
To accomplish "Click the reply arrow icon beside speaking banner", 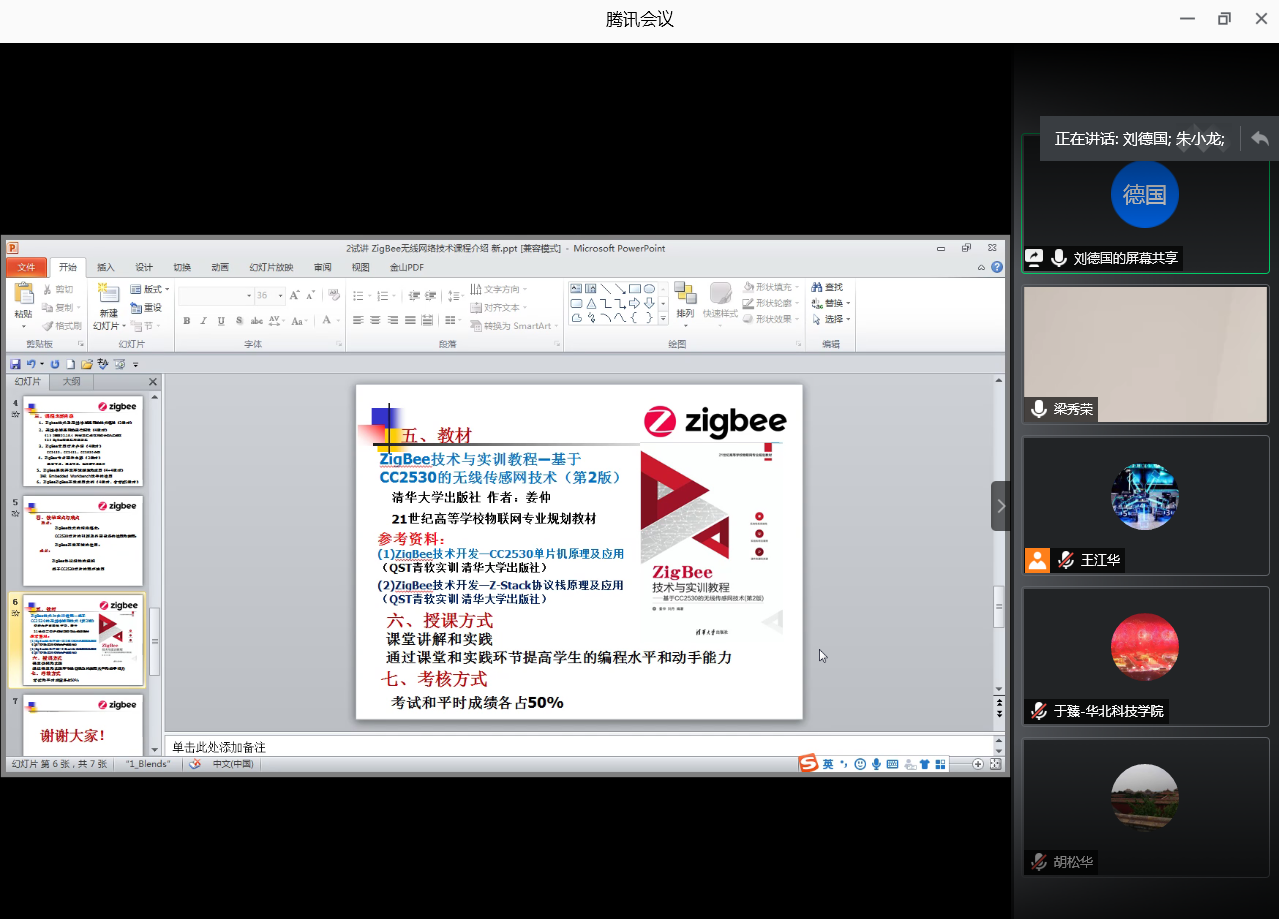I will click(1259, 139).
